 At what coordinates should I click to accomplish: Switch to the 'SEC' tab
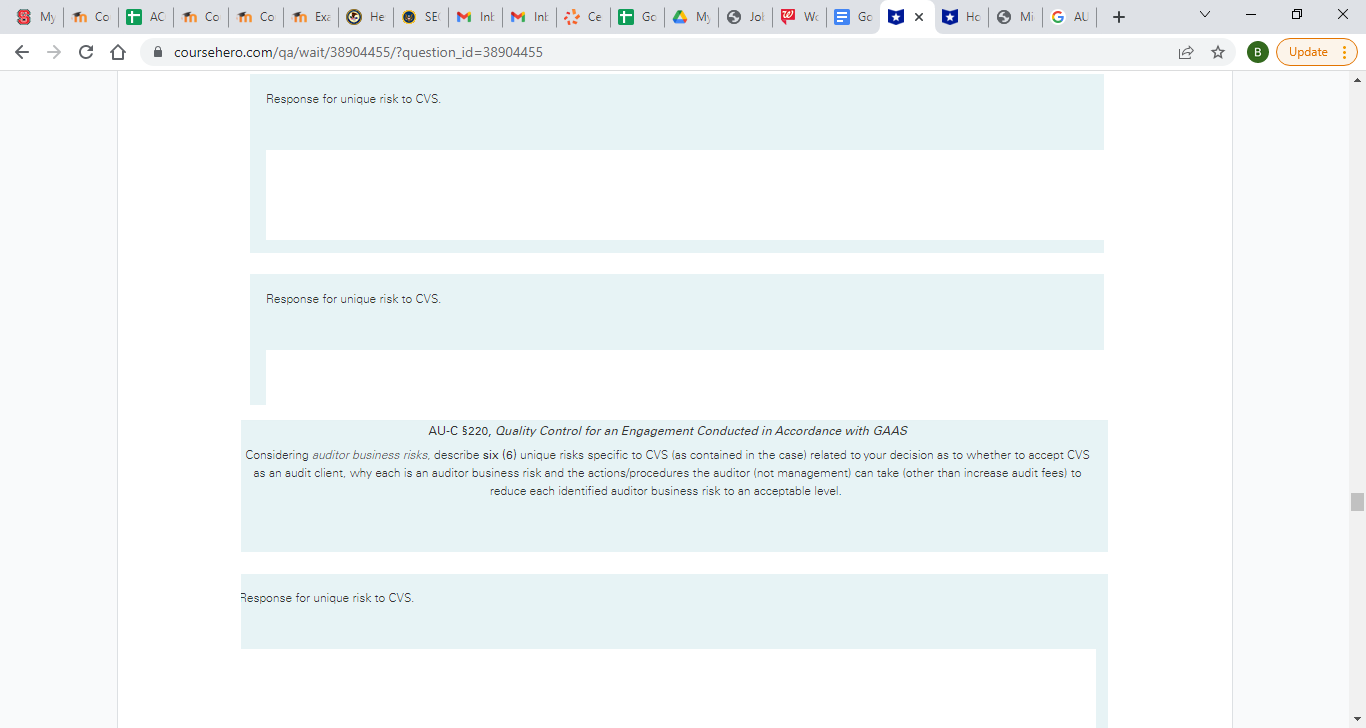coord(420,17)
